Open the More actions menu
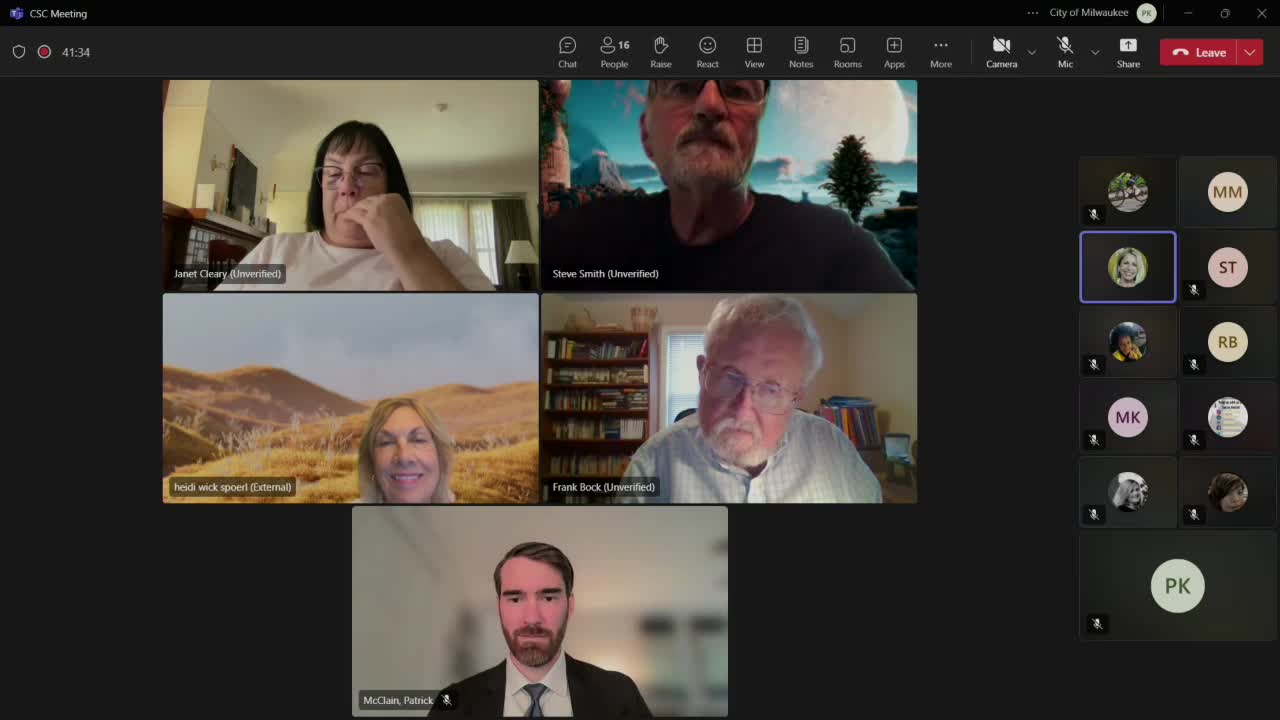1280x720 pixels. 941,52
